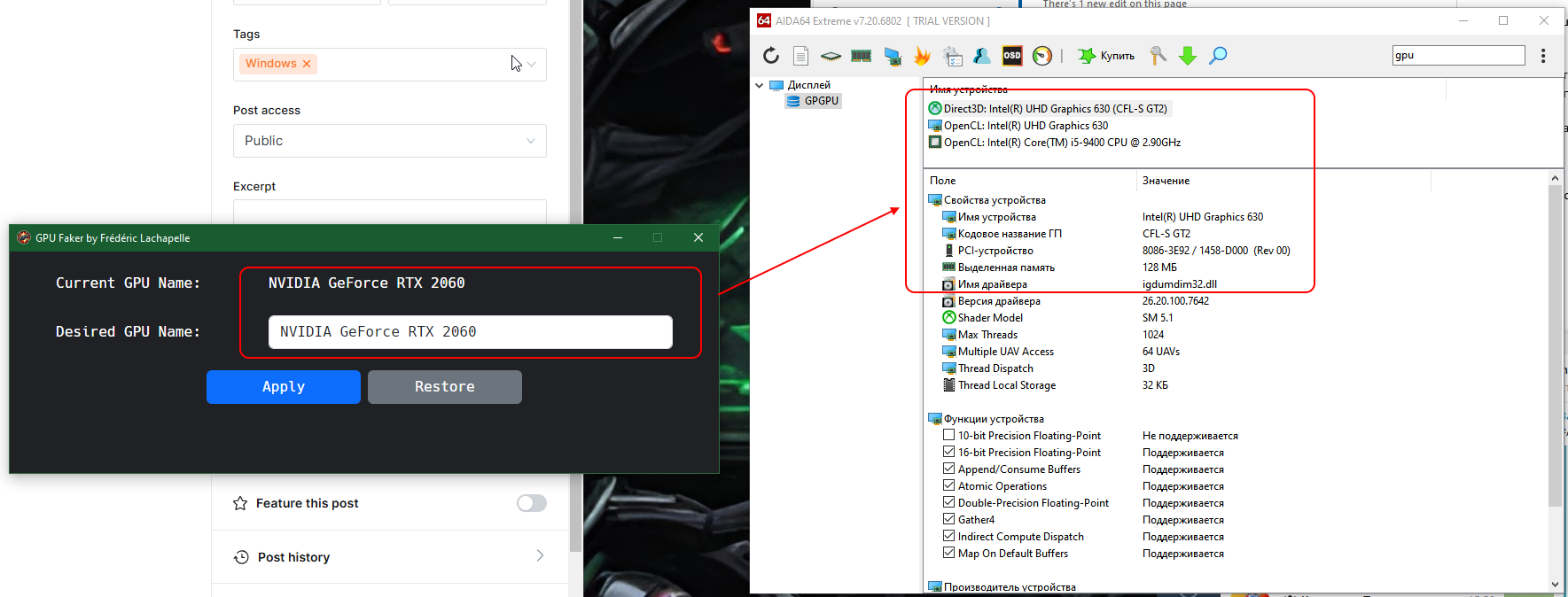The height and width of the screenshot is (597, 1568).
Task: Click the 16-bit Precision Floating-Point checkbox
Action: click(x=948, y=452)
